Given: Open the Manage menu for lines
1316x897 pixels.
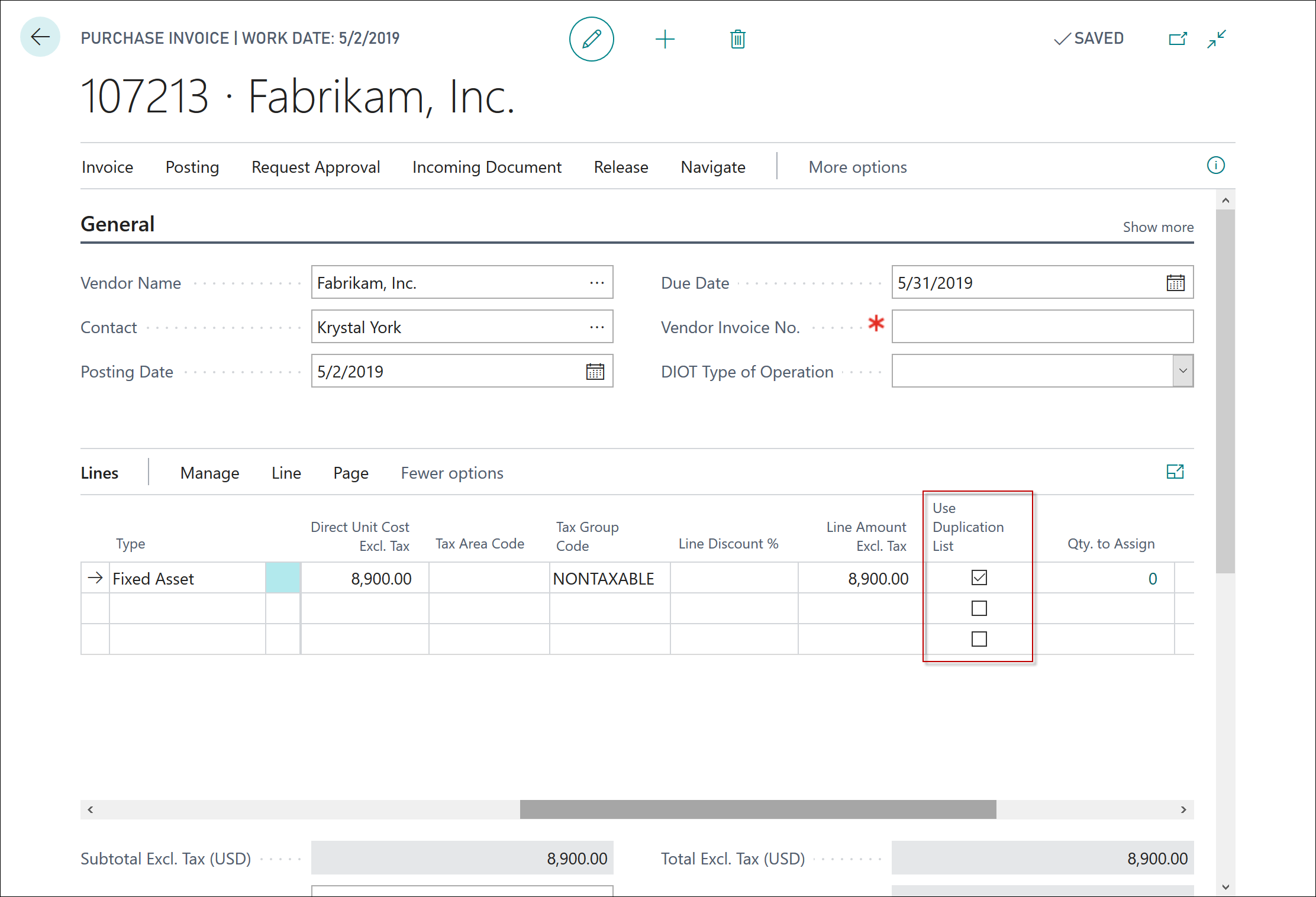Looking at the screenshot, I should point(209,473).
